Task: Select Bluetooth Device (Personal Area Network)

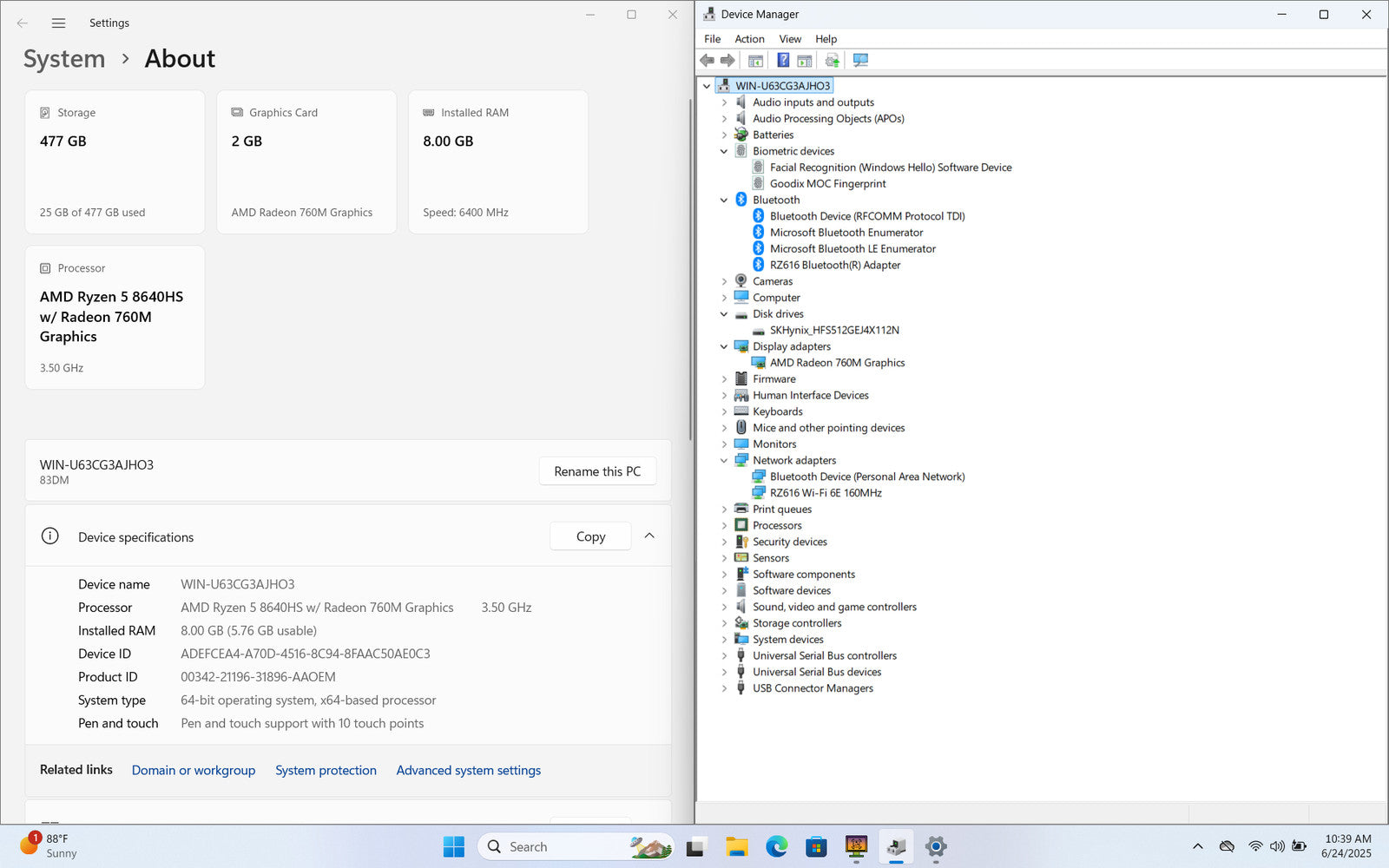Action: (x=867, y=477)
